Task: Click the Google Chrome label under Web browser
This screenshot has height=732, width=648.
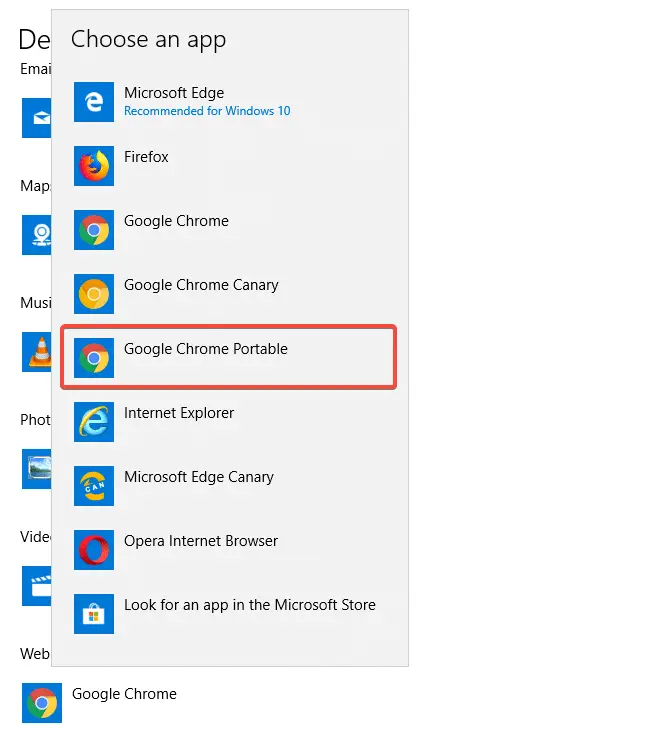Action: (124, 694)
